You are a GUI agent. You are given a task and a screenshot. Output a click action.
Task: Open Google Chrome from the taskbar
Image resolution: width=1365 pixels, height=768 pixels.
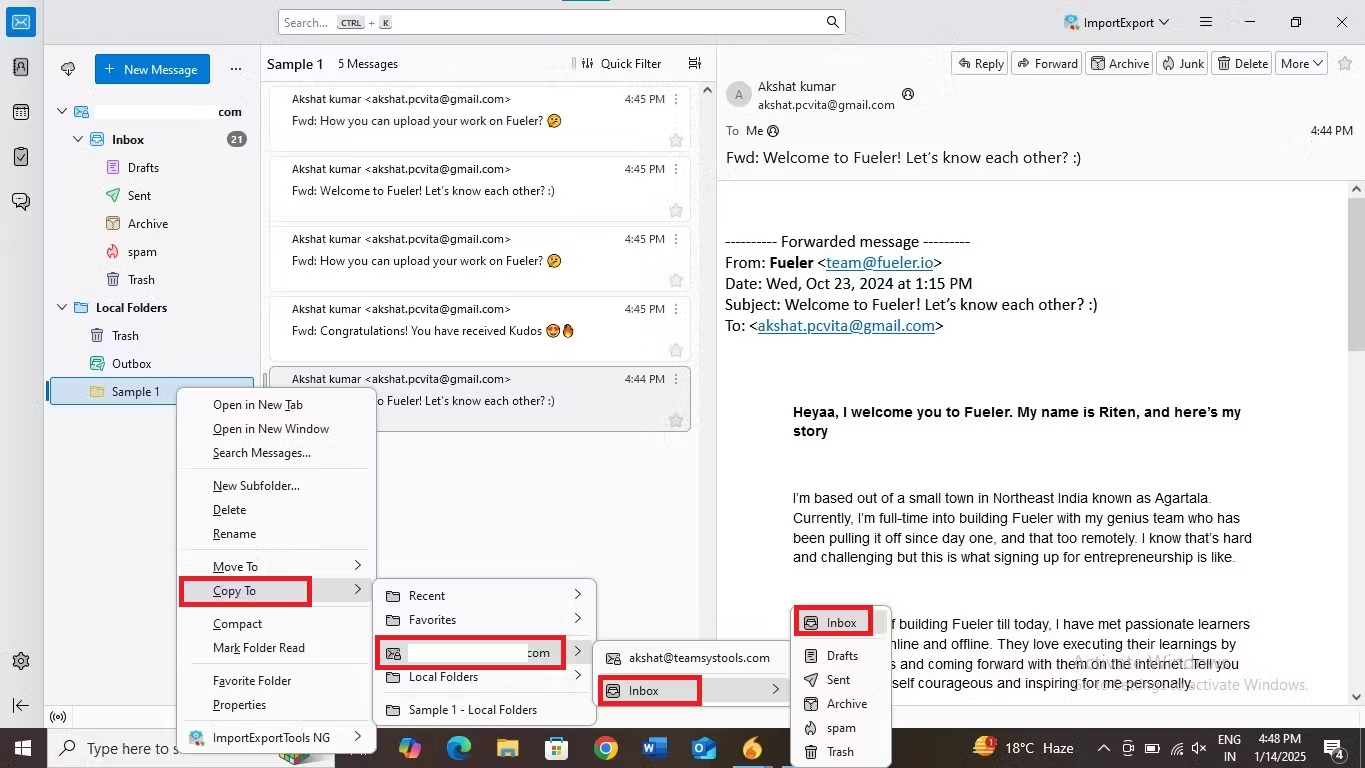pos(605,748)
